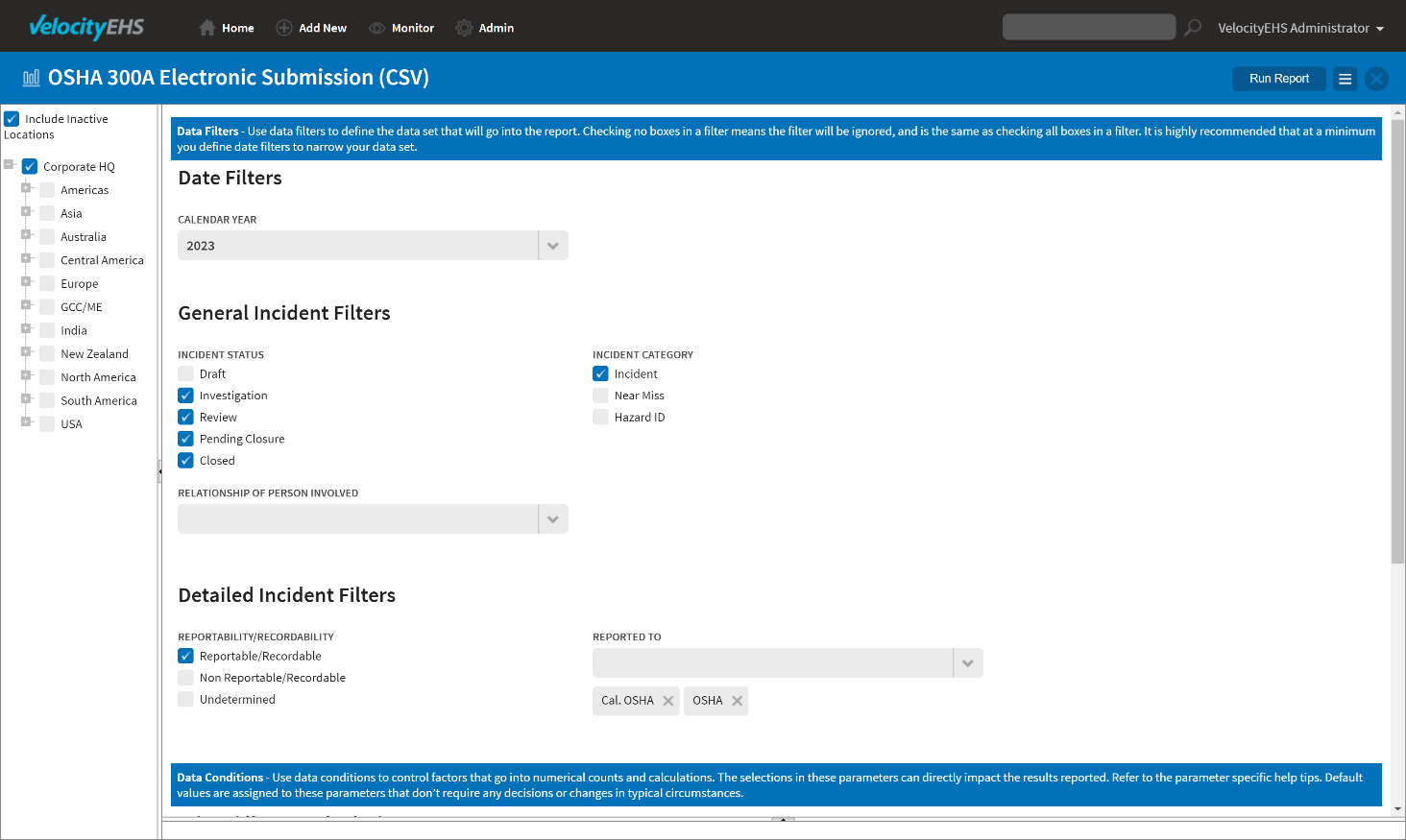The image size is (1406, 840).
Task: Expand the North America tree node
Action: tap(26, 374)
